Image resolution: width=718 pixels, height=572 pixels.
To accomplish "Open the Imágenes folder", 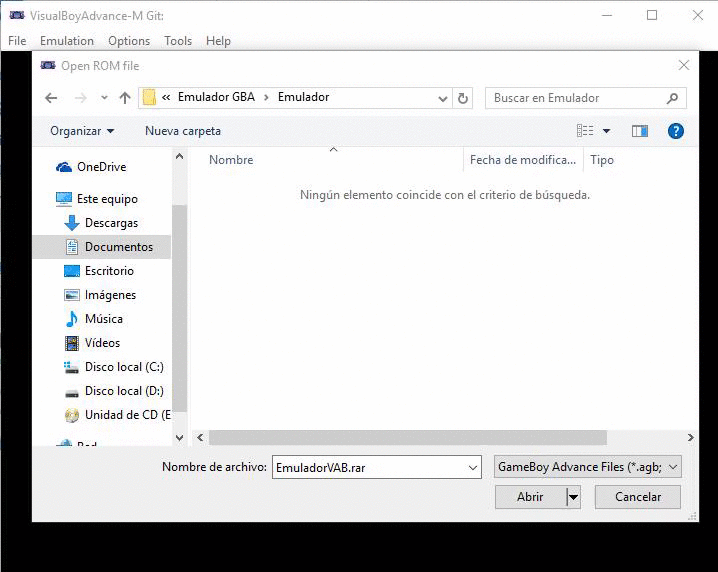I will pyautogui.click(x=110, y=295).
